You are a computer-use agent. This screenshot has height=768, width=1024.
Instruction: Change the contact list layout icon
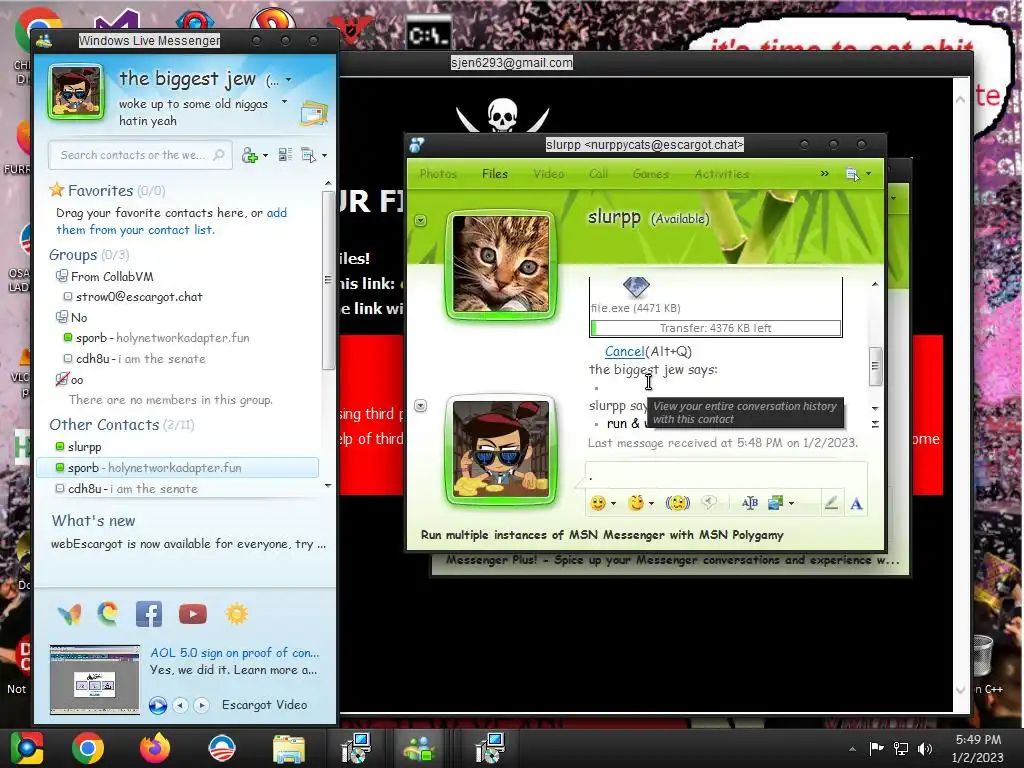(285, 155)
